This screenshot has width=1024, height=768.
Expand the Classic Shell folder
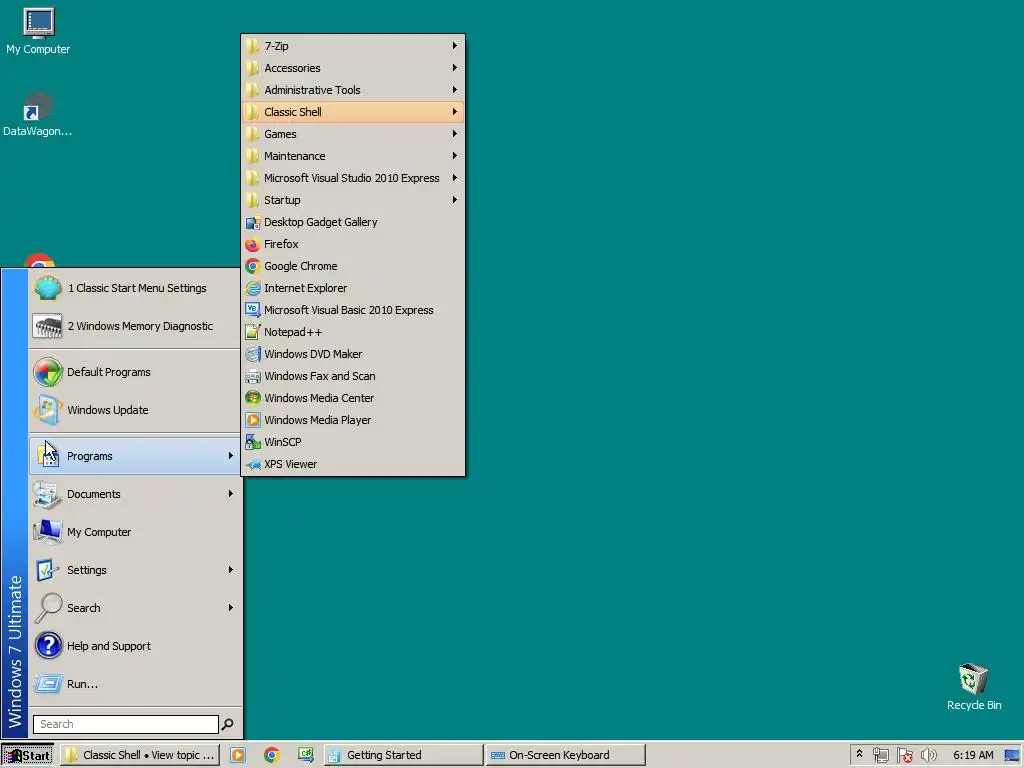[353, 112]
